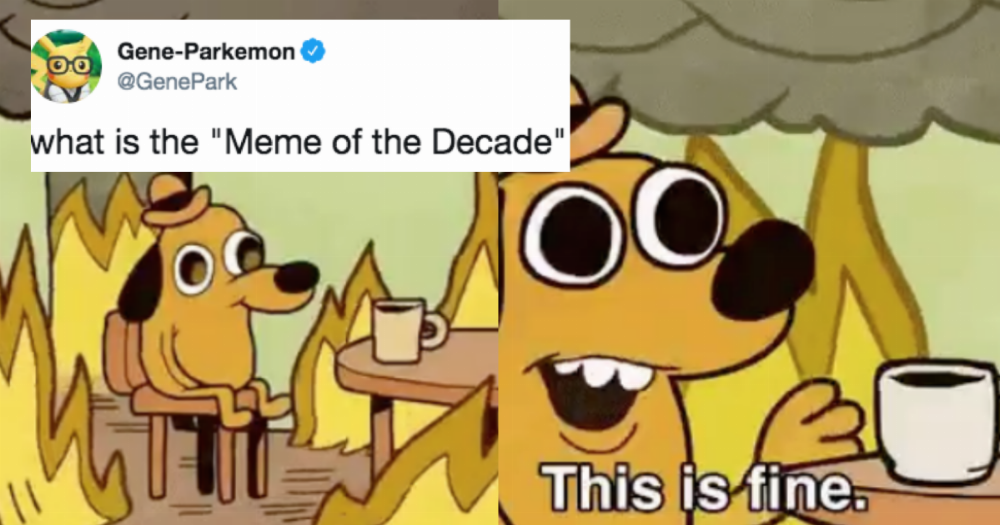Click the dog's smiling mouth with teeth
Screen dimensions: 1000x525
[602, 388]
